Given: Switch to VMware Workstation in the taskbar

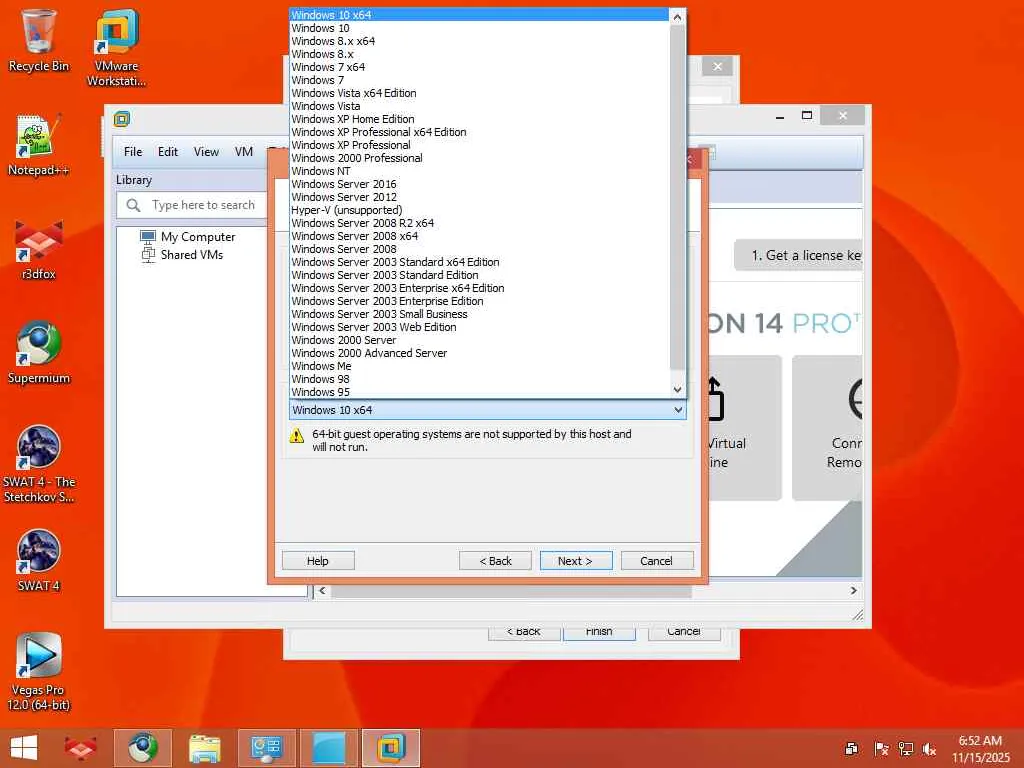Looking at the screenshot, I should pos(391,748).
